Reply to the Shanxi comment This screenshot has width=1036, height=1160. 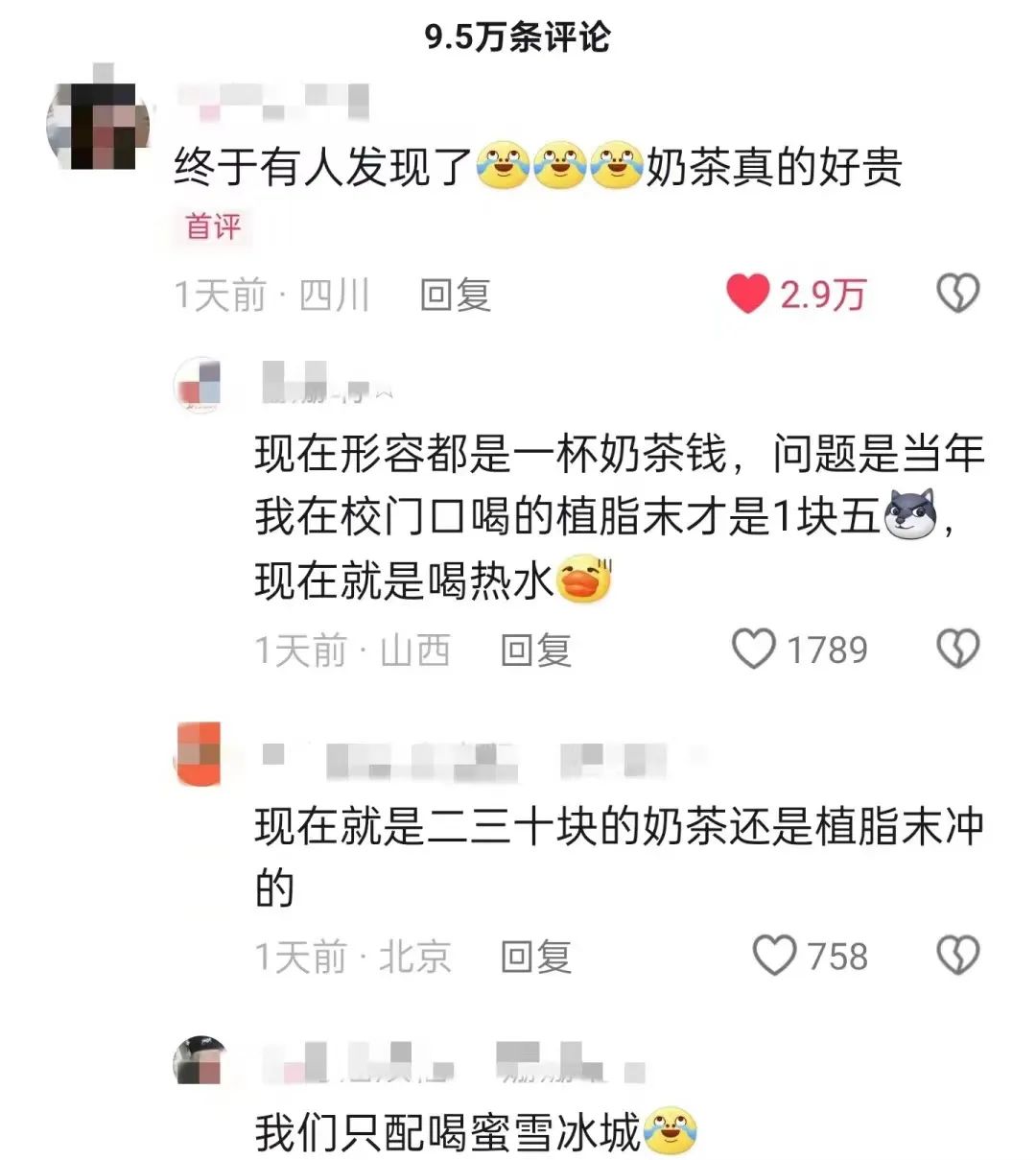click(x=536, y=651)
